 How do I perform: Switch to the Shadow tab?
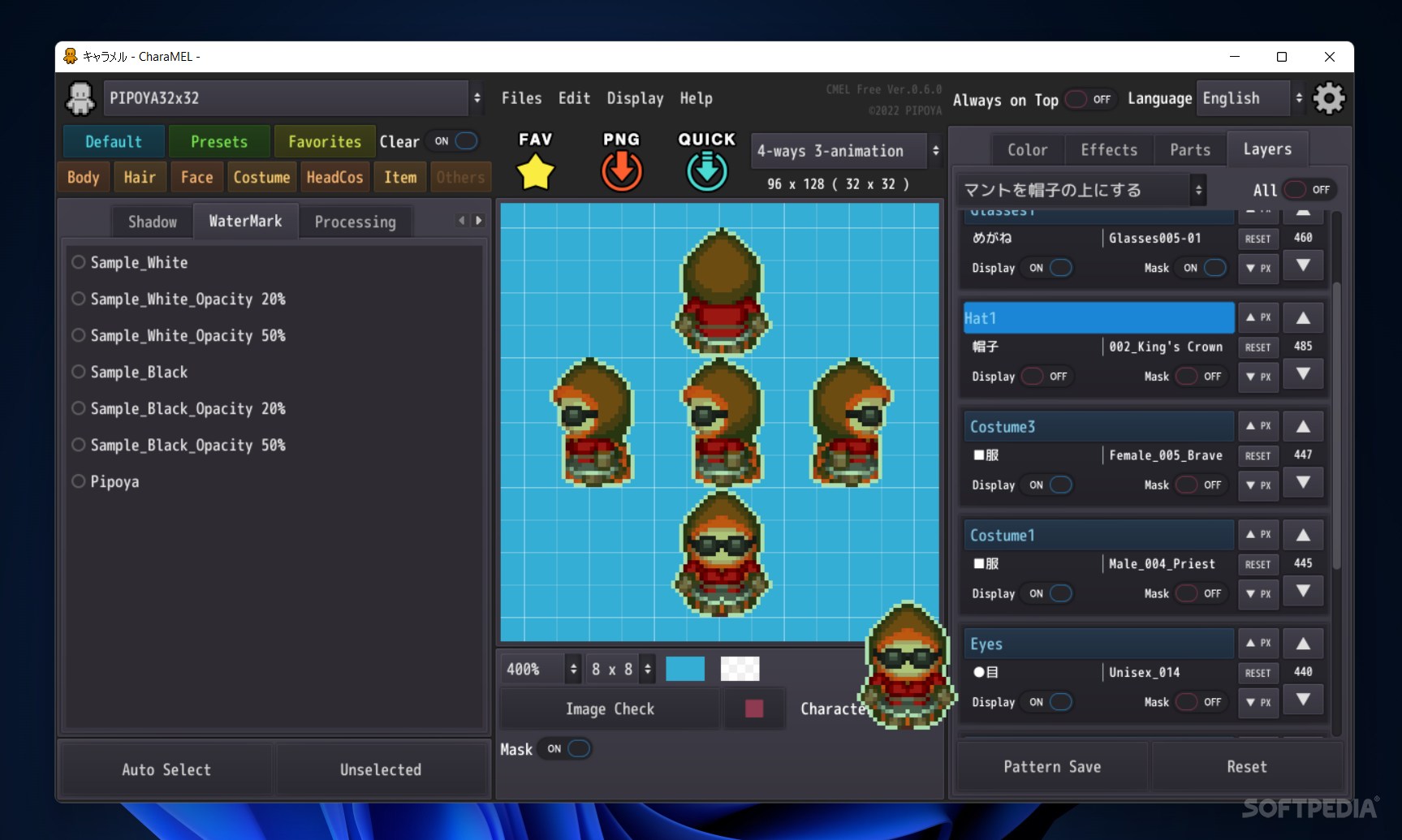pos(153,222)
